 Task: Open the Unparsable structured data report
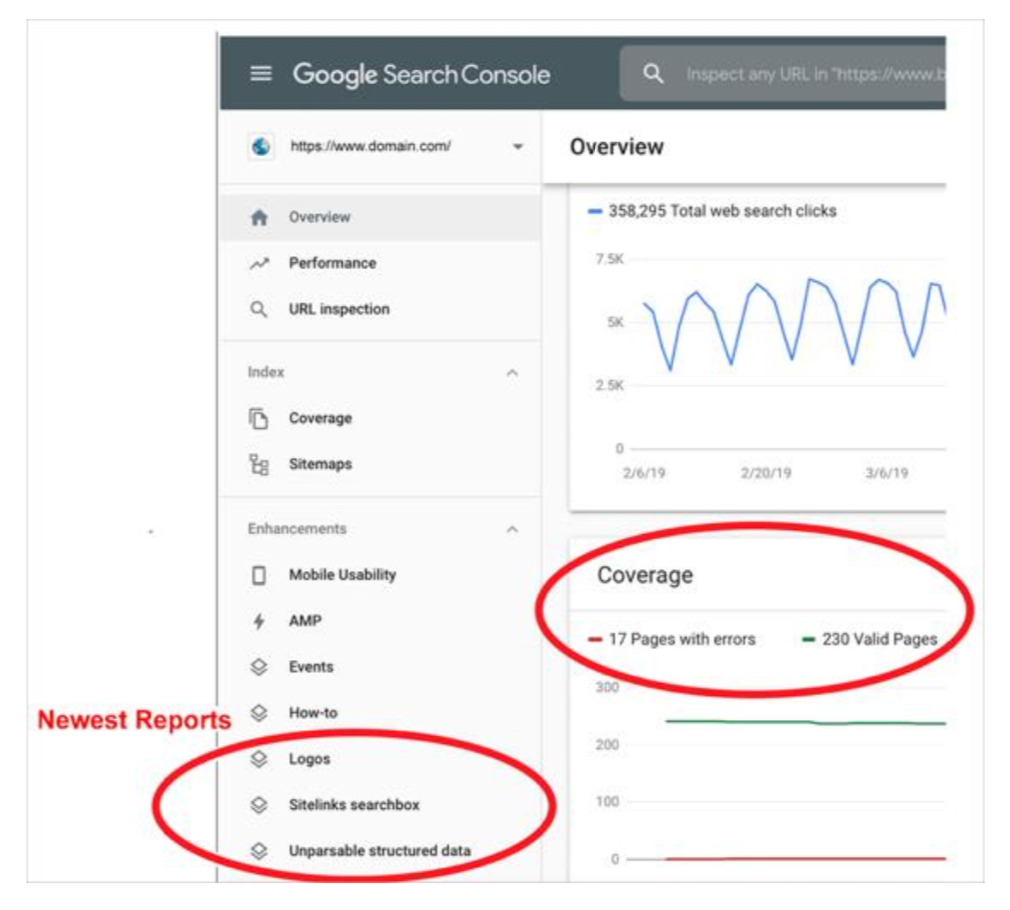(381, 851)
